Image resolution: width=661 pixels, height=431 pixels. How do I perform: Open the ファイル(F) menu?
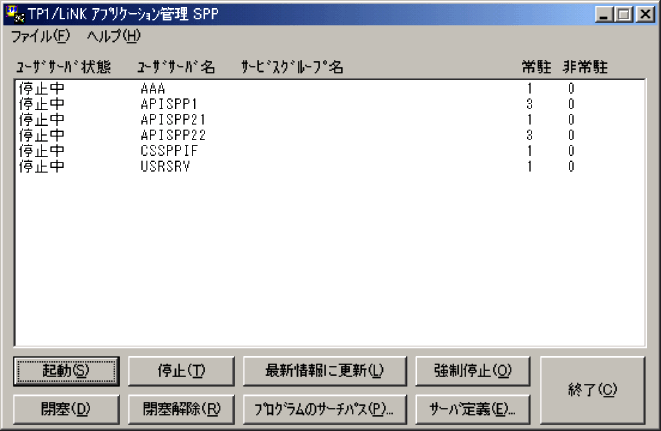(40, 36)
